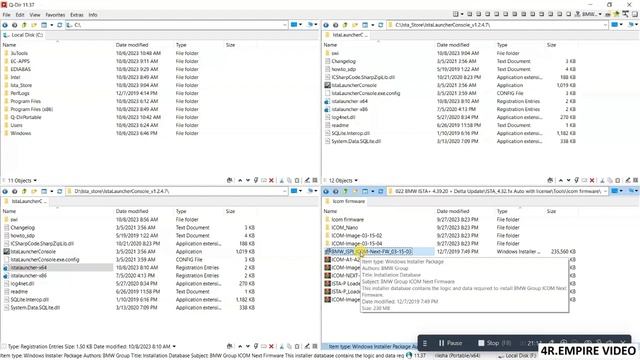640x360 pixels.
Task: Select the Program Files (x86) folder
Action: (31, 109)
